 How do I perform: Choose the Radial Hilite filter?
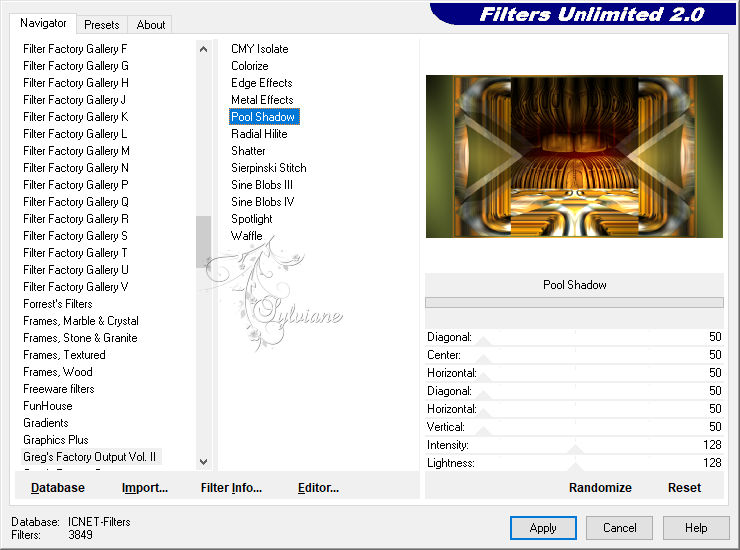click(x=259, y=134)
